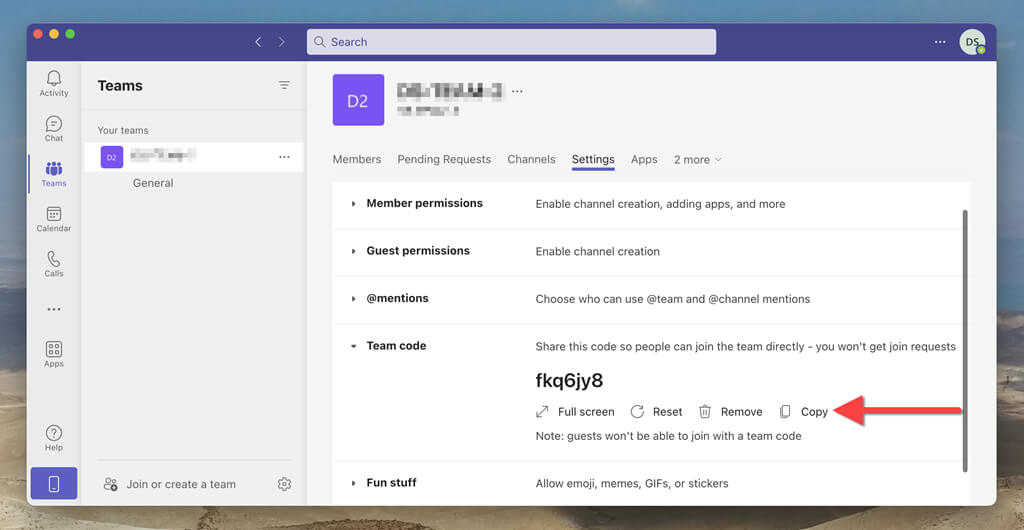
Task: Open Settings and more in title bar
Action: click(x=940, y=42)
